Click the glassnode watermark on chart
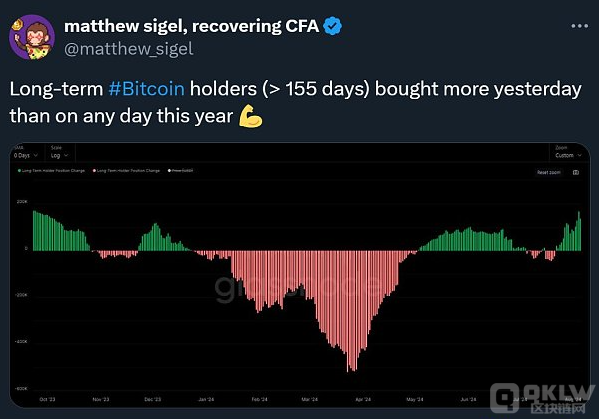Screen dimensions: 599x419 (x=298, y=287)
